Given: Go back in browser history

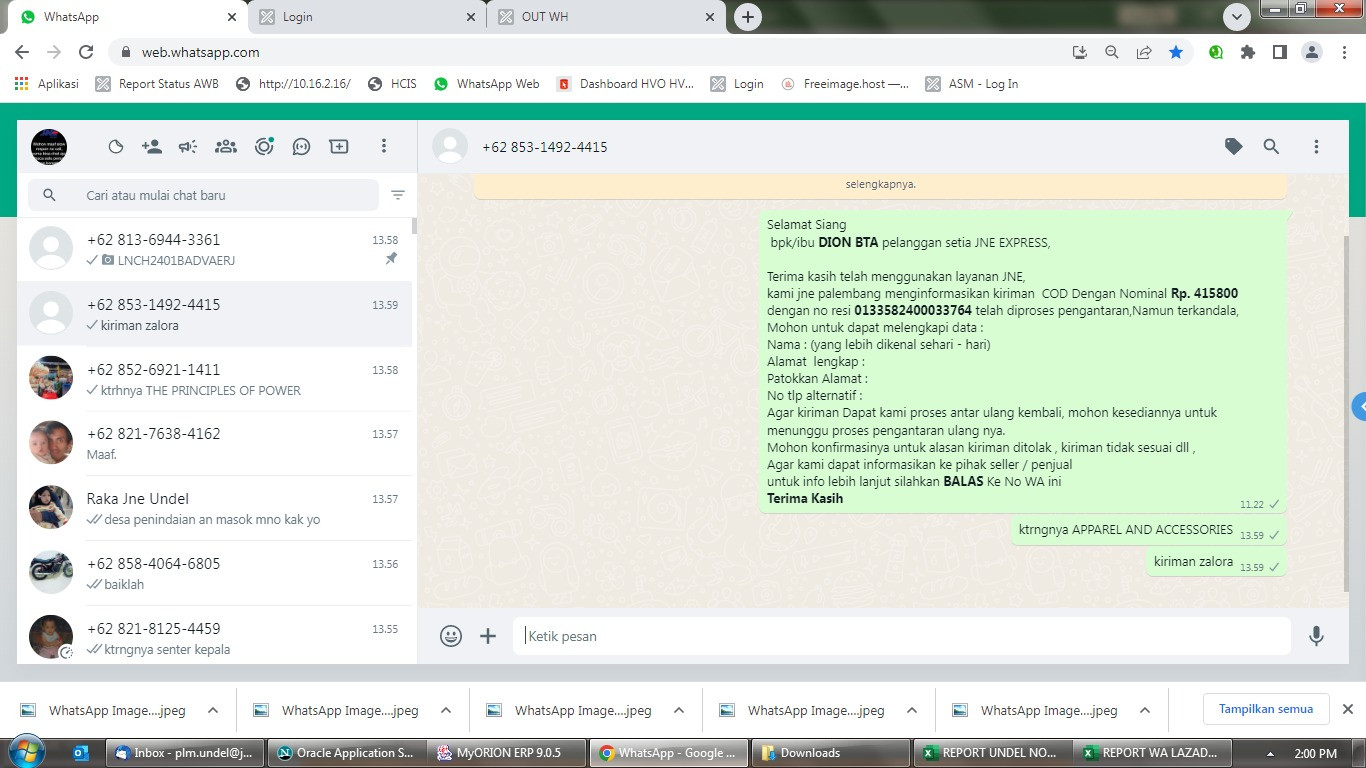Looking at the screenshot, I should pyautogui.click(x=22, y=52).
